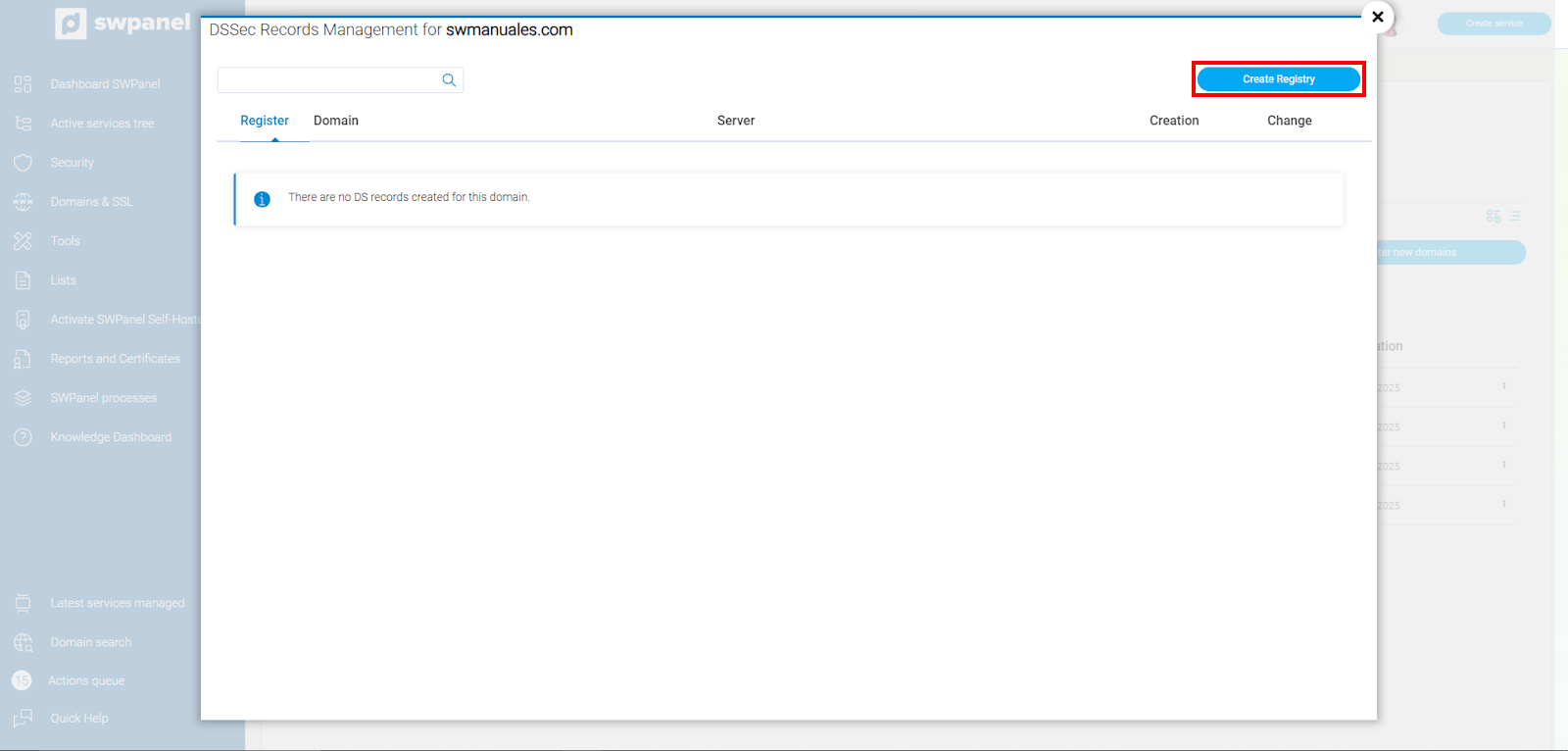Open Tools menu label
This screenshot has width=1568, height=751.
[66, 241]
